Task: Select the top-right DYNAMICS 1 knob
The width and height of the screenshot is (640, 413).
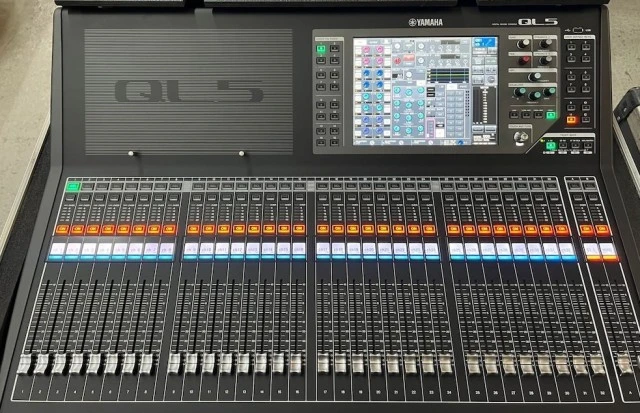Action: (546, 43)
